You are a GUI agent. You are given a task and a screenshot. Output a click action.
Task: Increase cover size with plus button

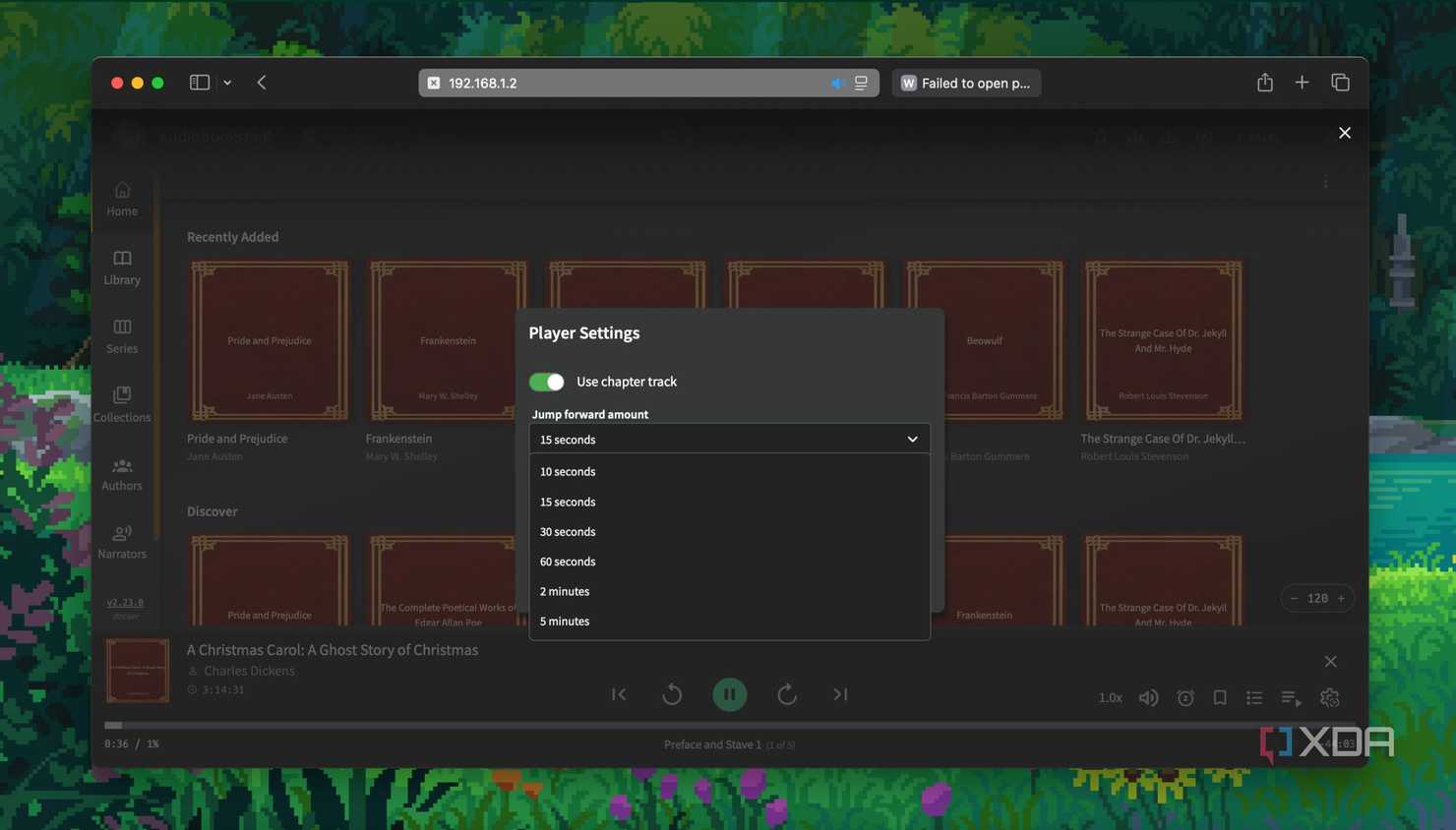(1341, 598)
